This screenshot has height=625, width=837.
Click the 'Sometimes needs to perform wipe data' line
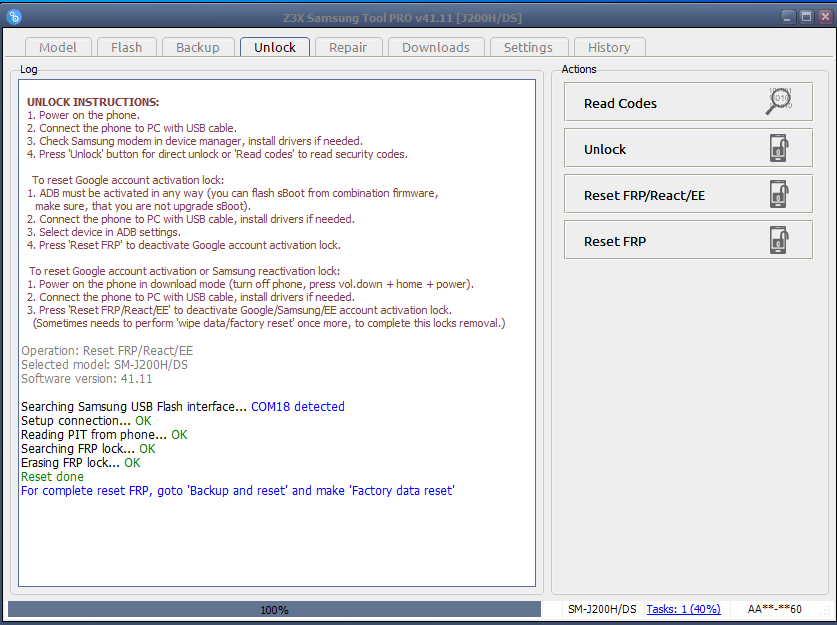click(x=269, y=323)
